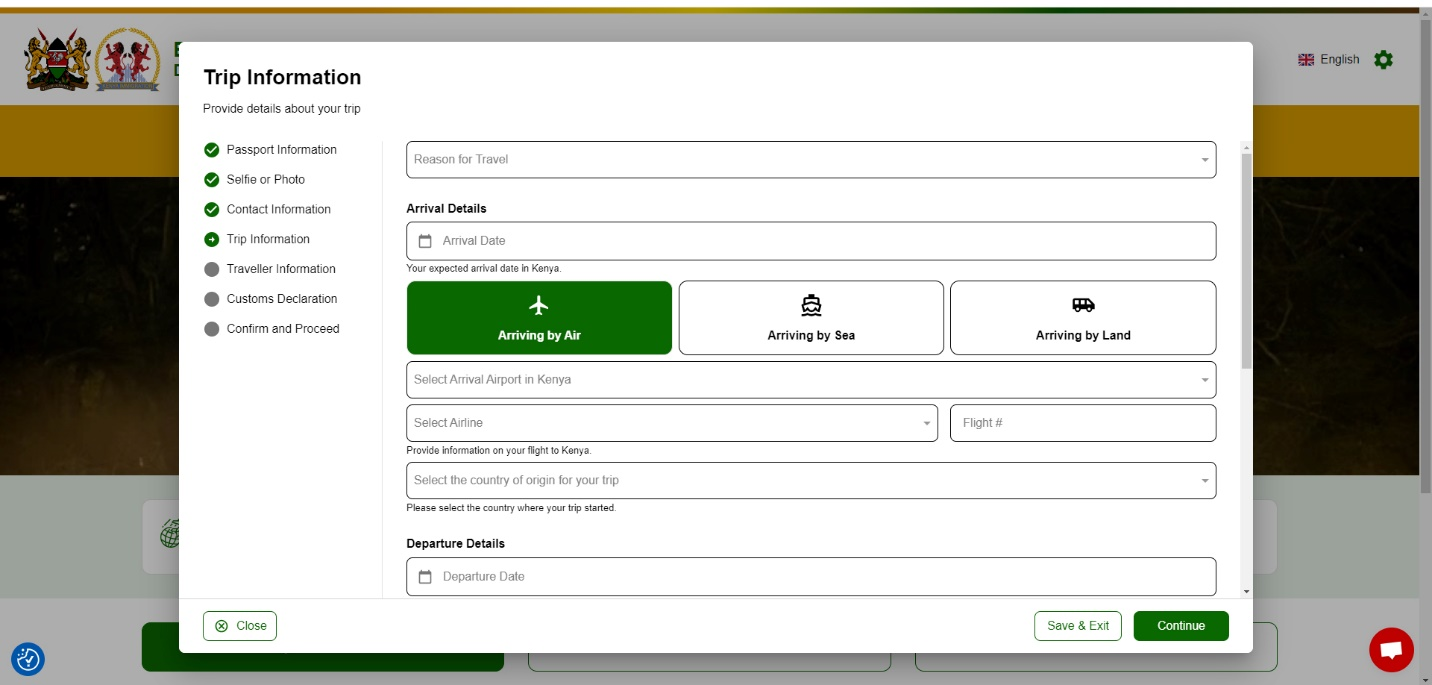This screenshot has width=1432, height=685.
Task: Expand the Reason for Travel dropdown
Action: [811, 160]
